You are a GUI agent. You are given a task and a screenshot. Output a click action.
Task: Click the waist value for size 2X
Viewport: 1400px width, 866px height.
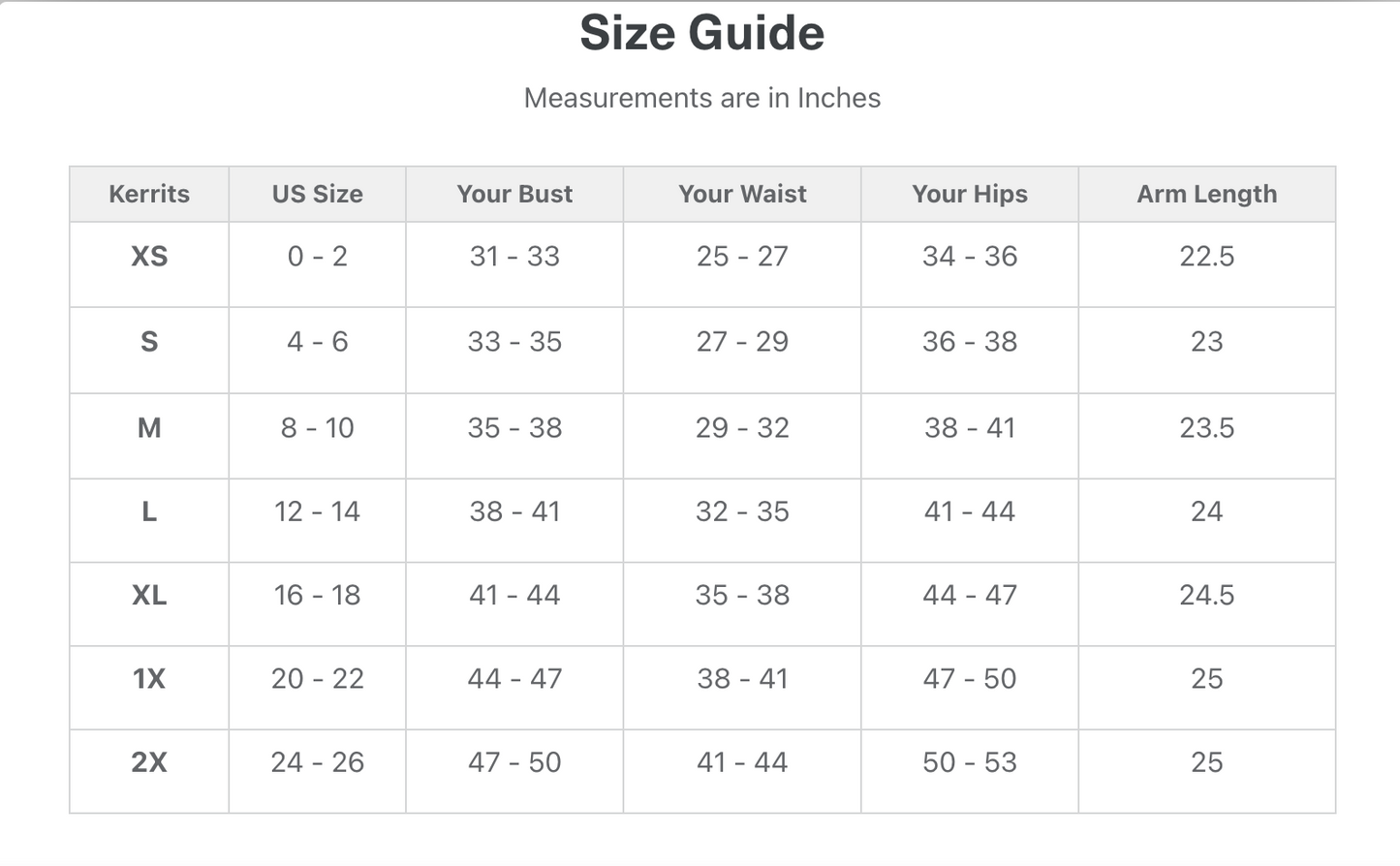(742, 762)
